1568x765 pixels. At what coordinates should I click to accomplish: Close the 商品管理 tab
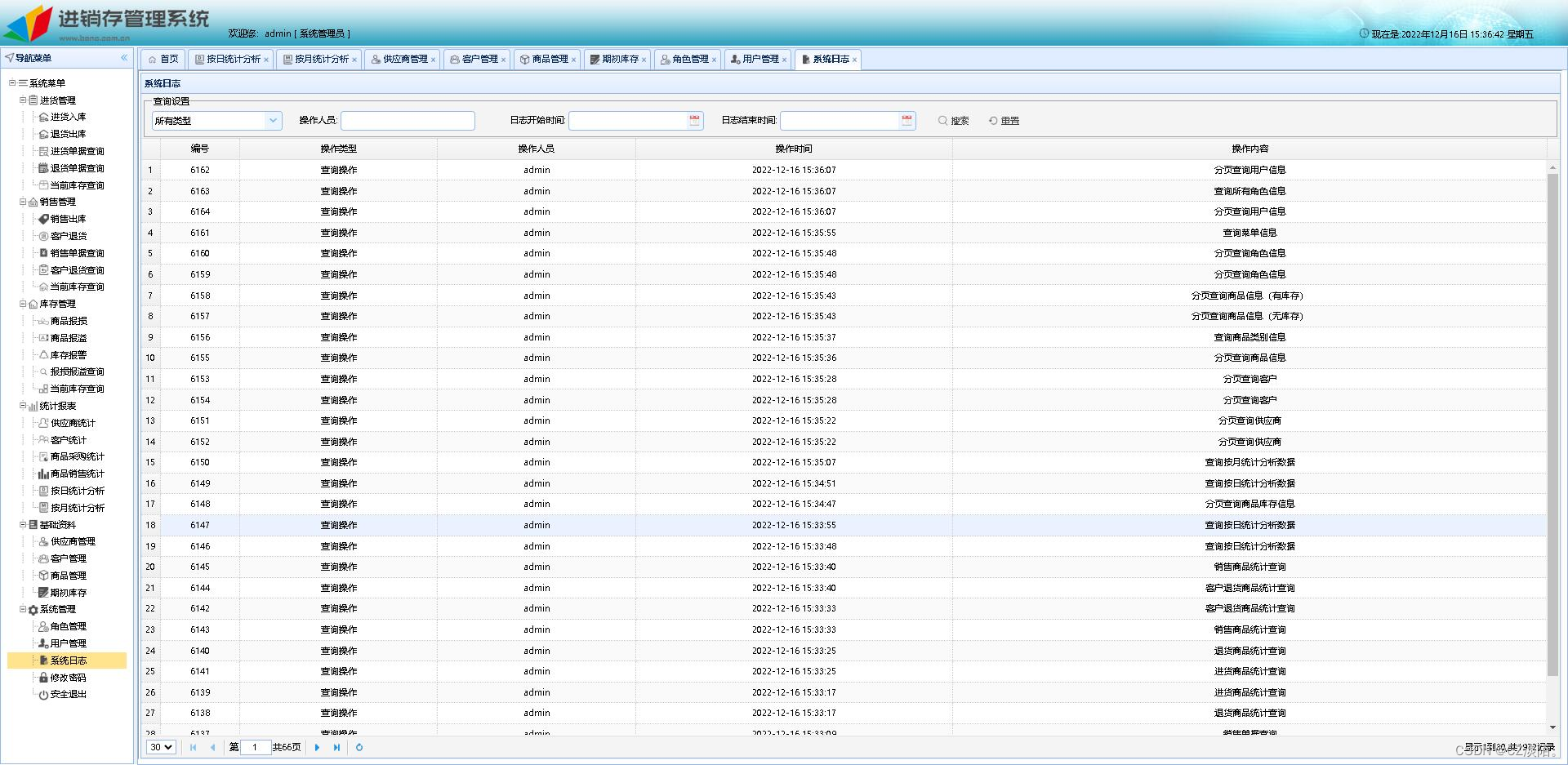[573, 60]
